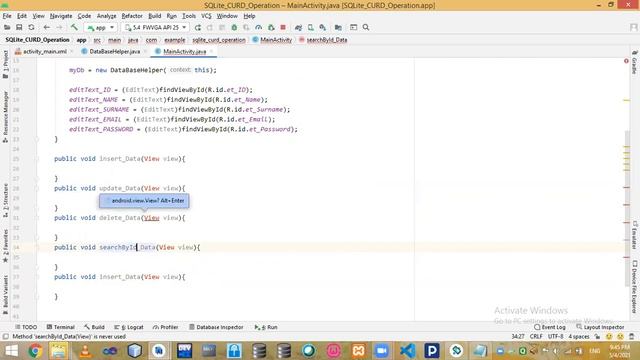The width and height of the screenshot is (640, 360).
Task: Close the MainActivity.java tab
Action: (x=212, y=51)
